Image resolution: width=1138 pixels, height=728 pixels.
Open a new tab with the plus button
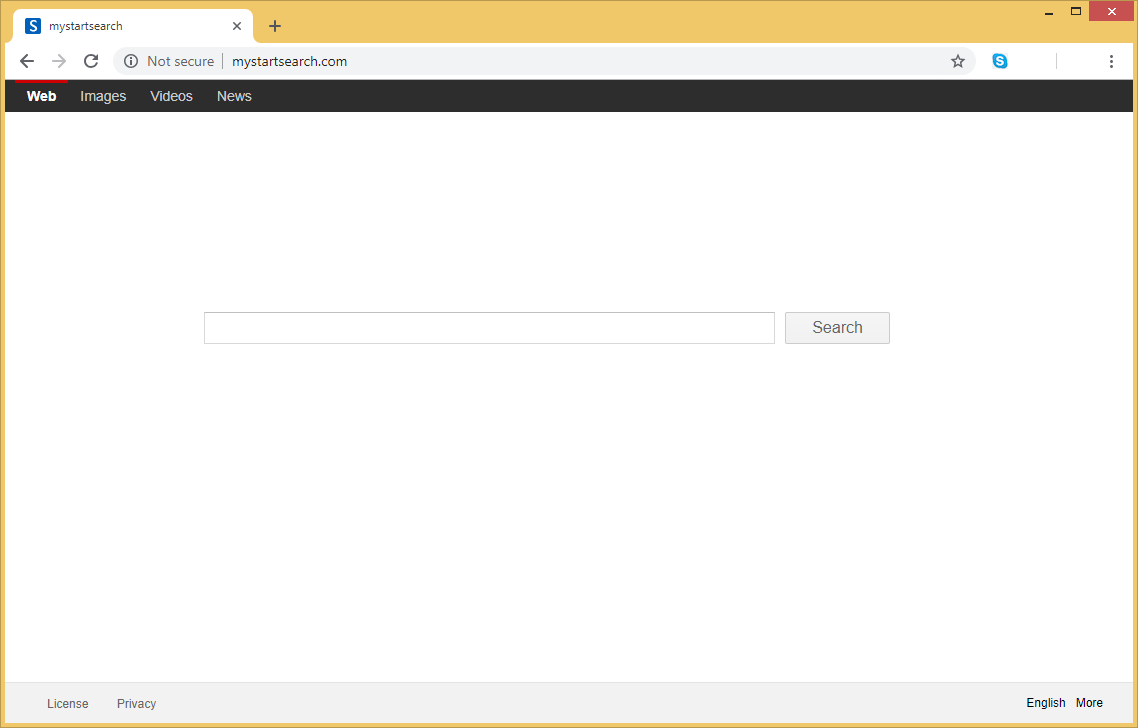tap(275, 26)
